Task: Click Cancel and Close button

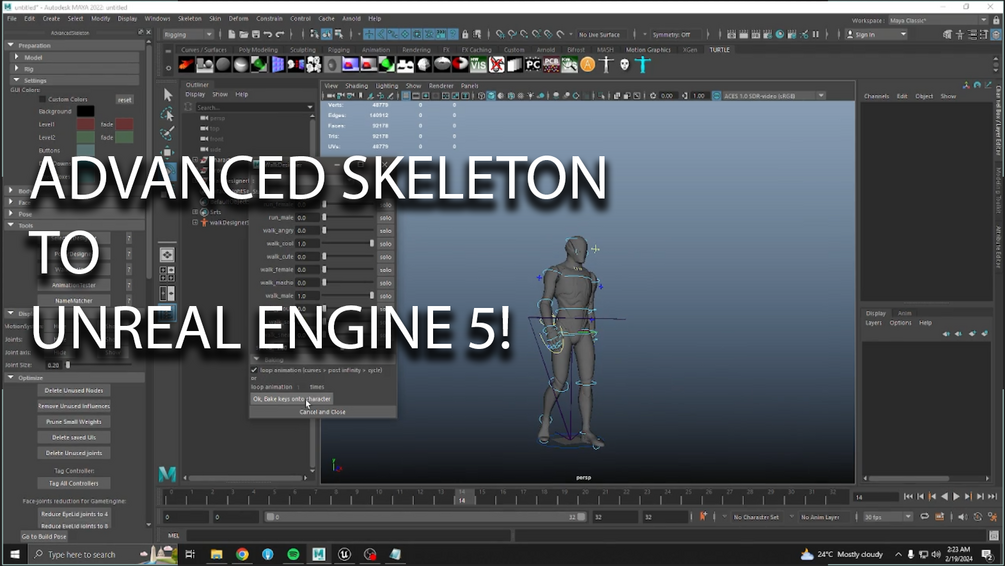Action: 322,412
